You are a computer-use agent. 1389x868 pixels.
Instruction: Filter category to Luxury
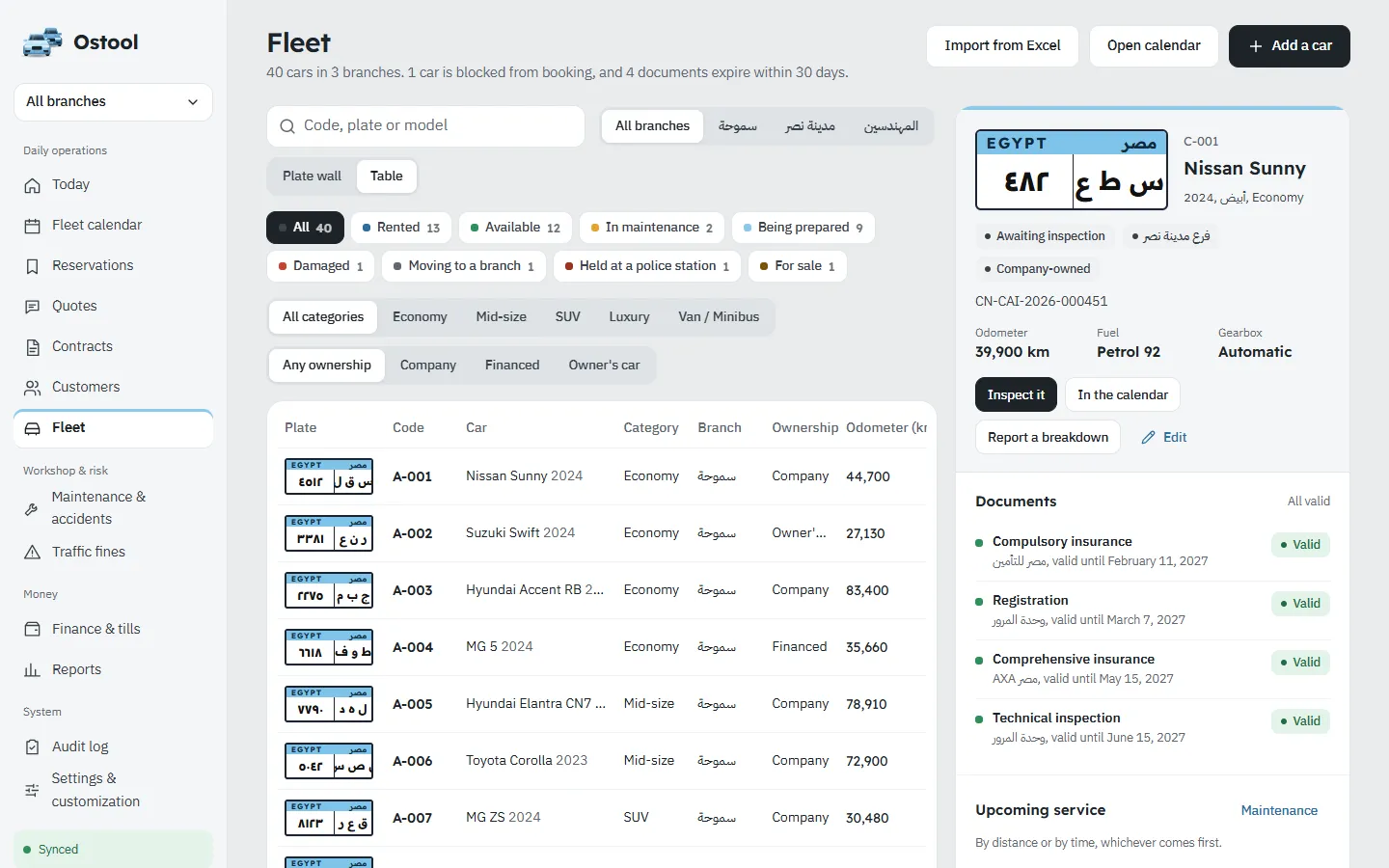coord(629,317)
